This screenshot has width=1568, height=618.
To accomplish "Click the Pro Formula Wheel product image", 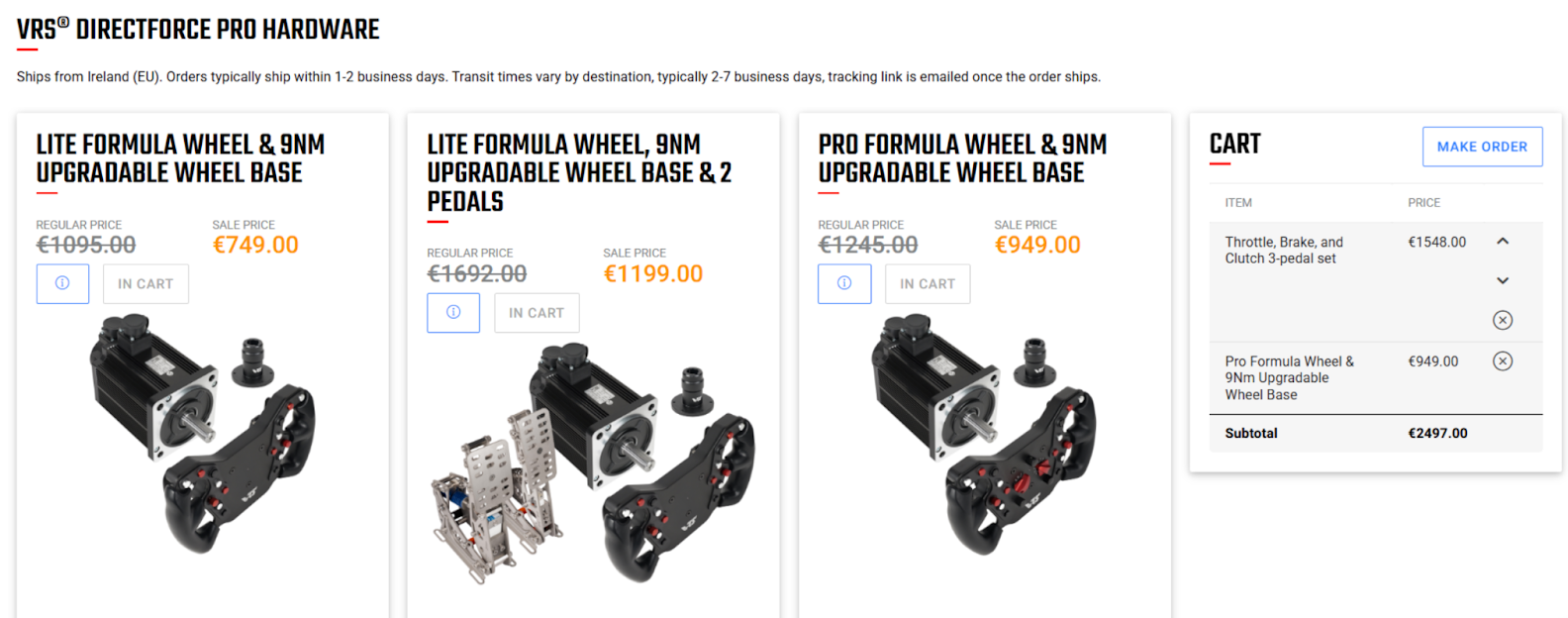I will (984, 431).
